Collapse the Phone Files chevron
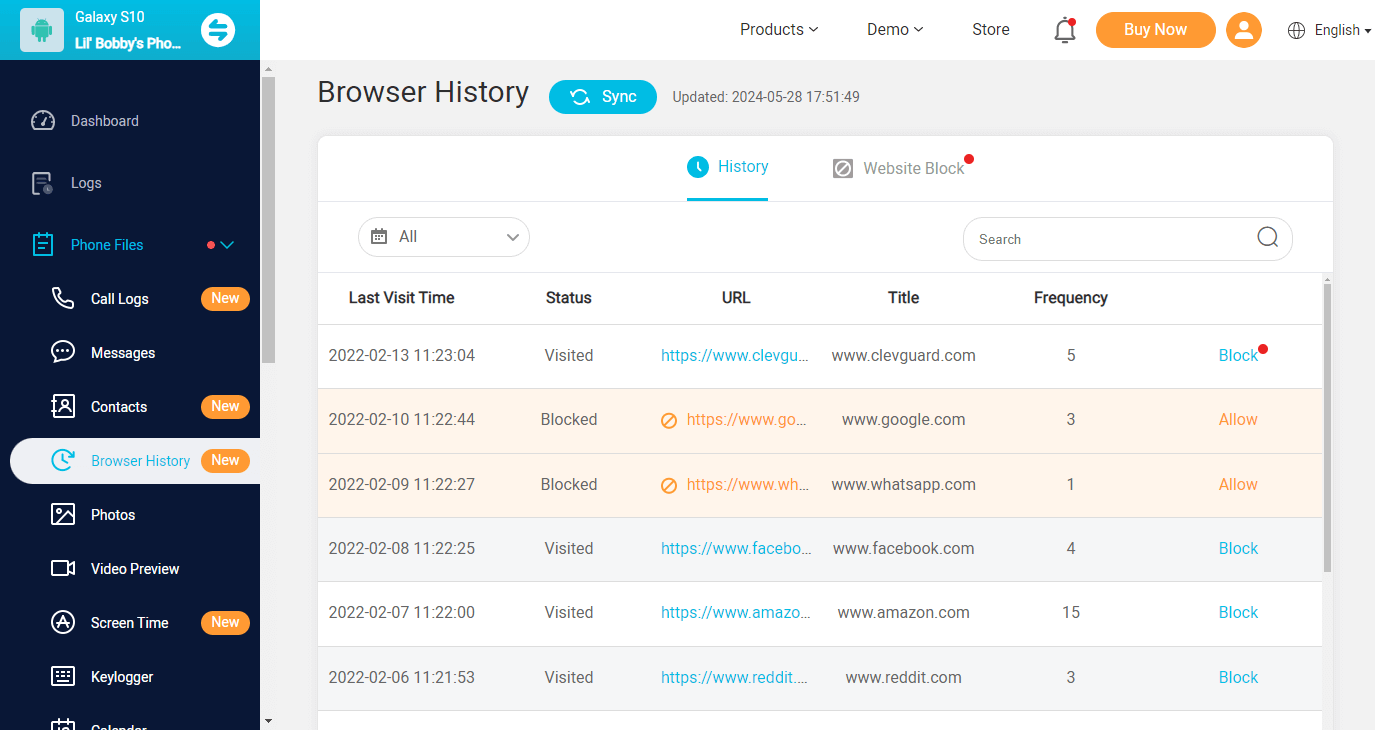This screenshot has height=730, width=1375. [227, 245]
